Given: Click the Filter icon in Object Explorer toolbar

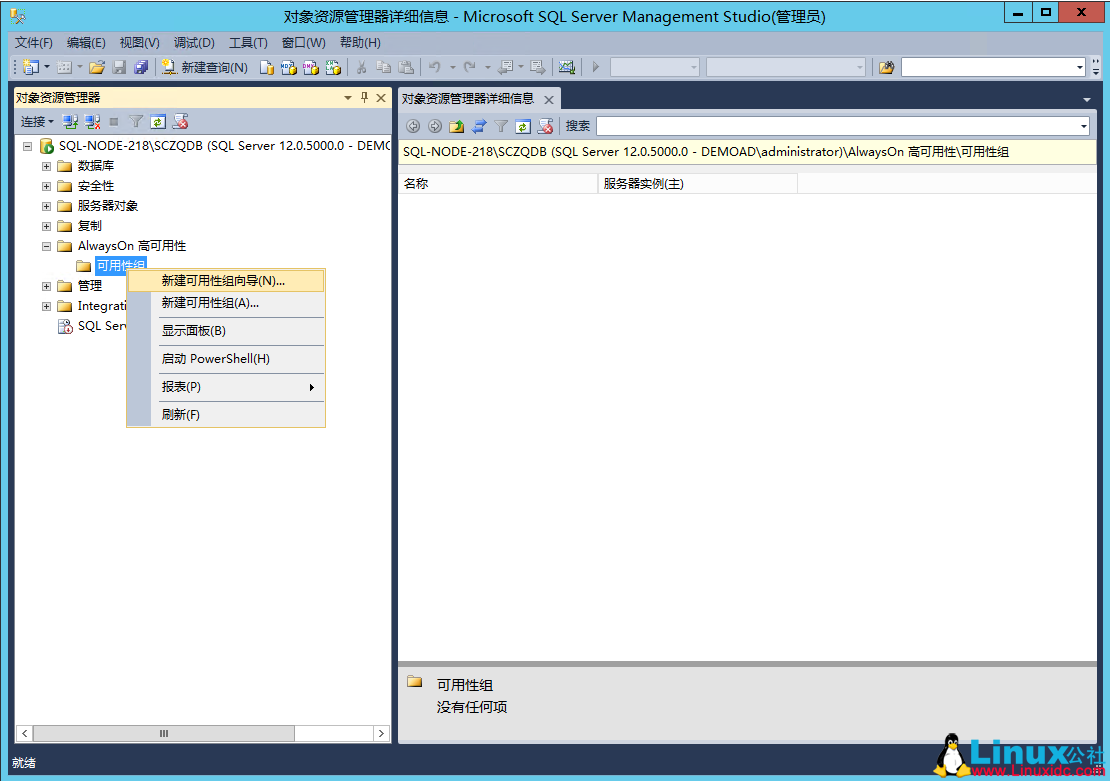Looking at the screenshot, I should coord(137,121).
